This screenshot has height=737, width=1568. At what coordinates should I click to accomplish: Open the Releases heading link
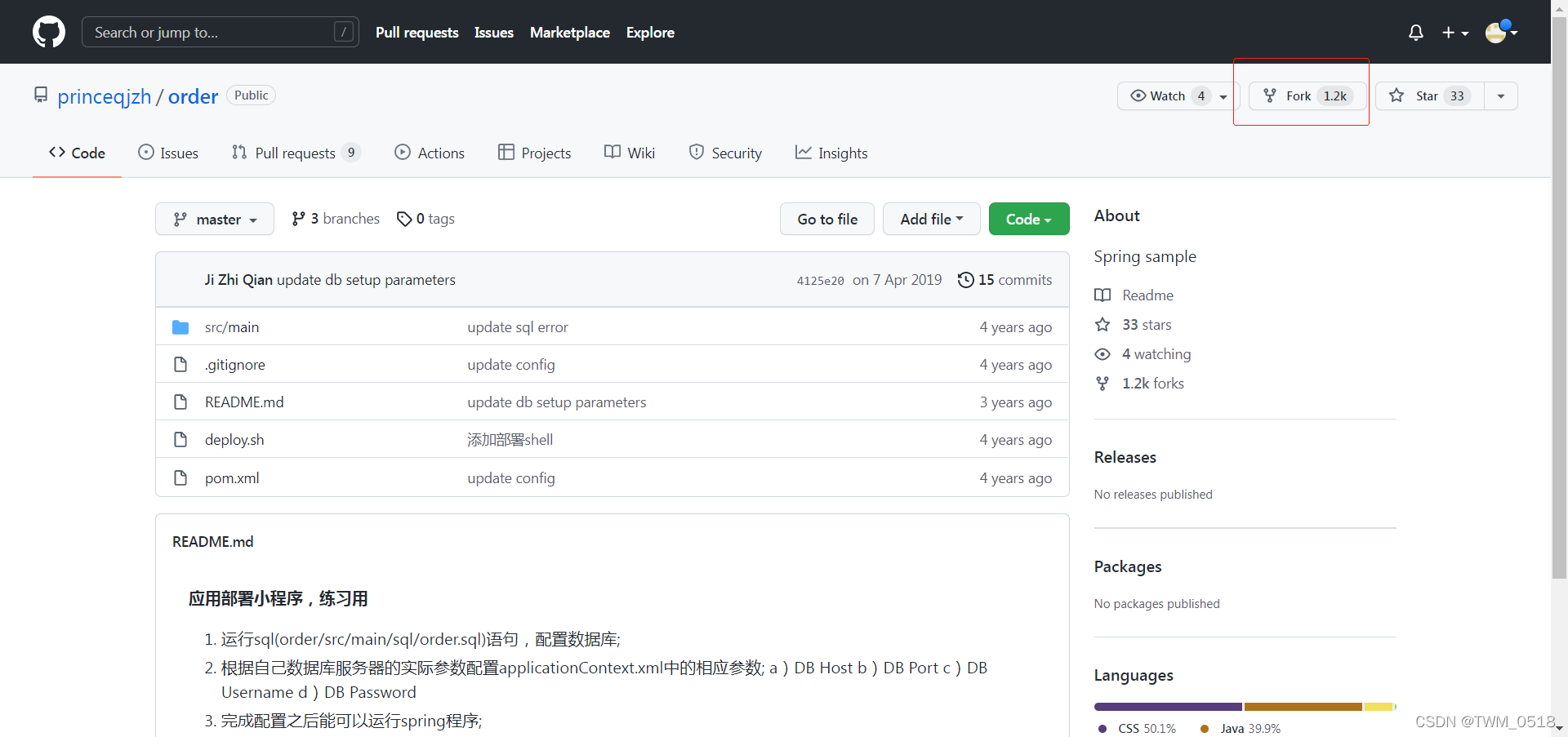(1125, 457)
